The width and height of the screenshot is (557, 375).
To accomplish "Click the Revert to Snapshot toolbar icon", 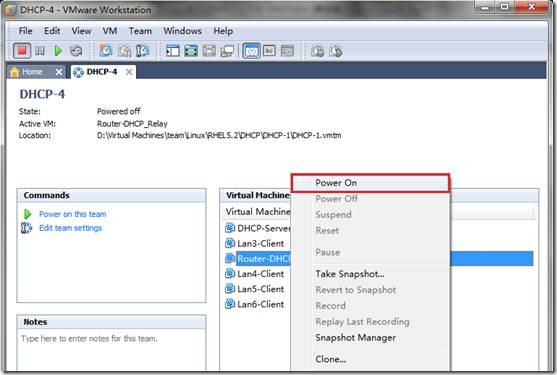I will tap(124, 51).
